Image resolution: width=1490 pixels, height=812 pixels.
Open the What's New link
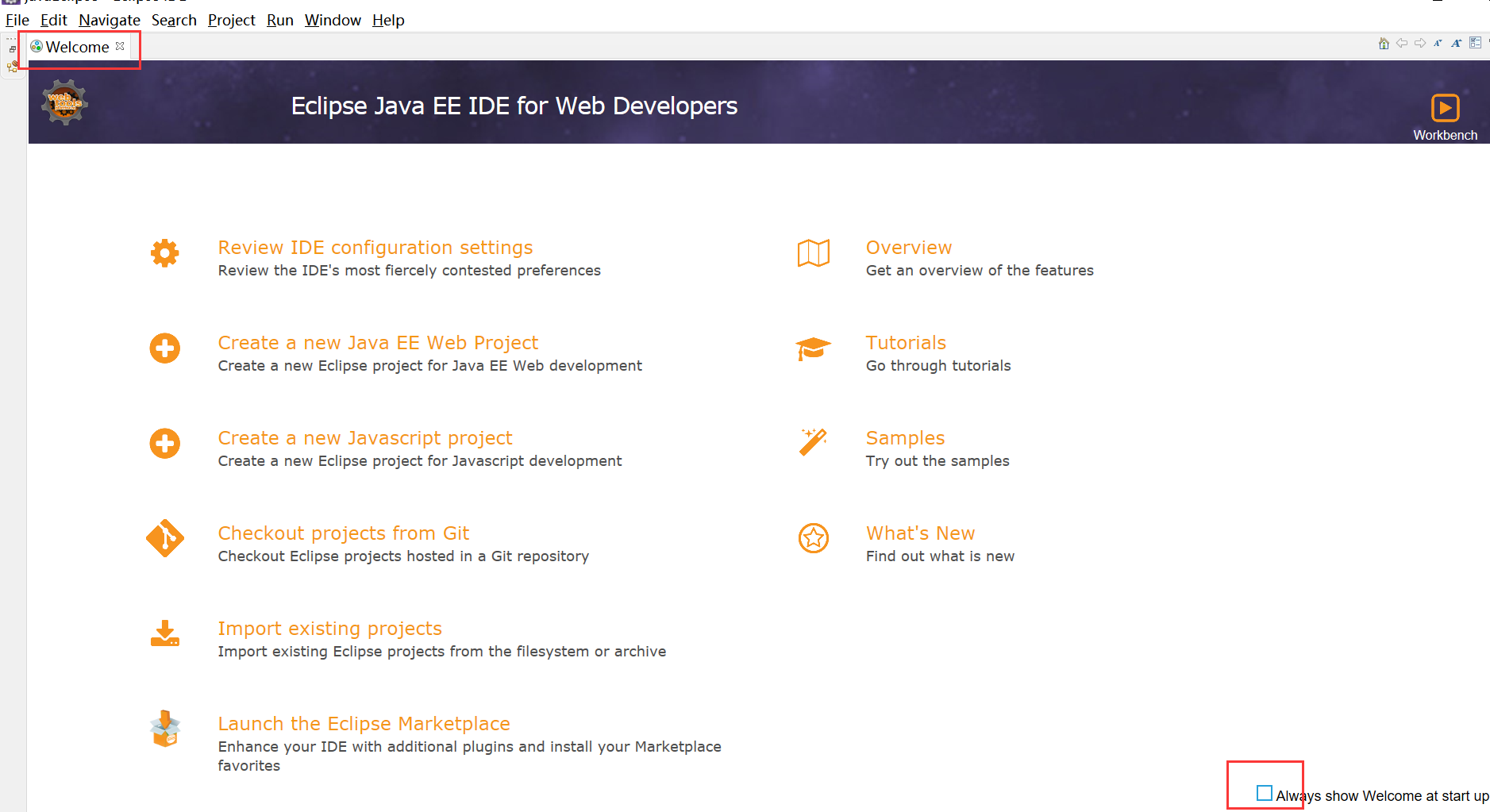(x=920, y=533)
